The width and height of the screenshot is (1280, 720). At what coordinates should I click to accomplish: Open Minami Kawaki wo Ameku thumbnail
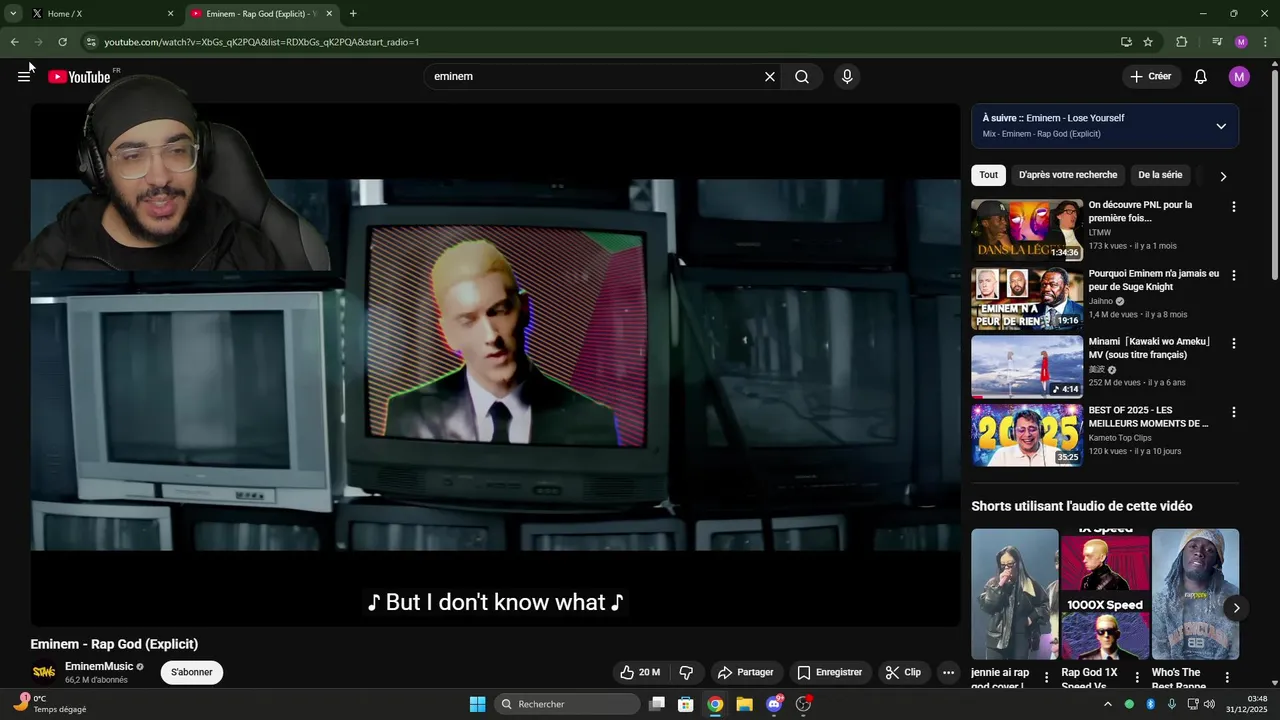(x=1027, y=366)
